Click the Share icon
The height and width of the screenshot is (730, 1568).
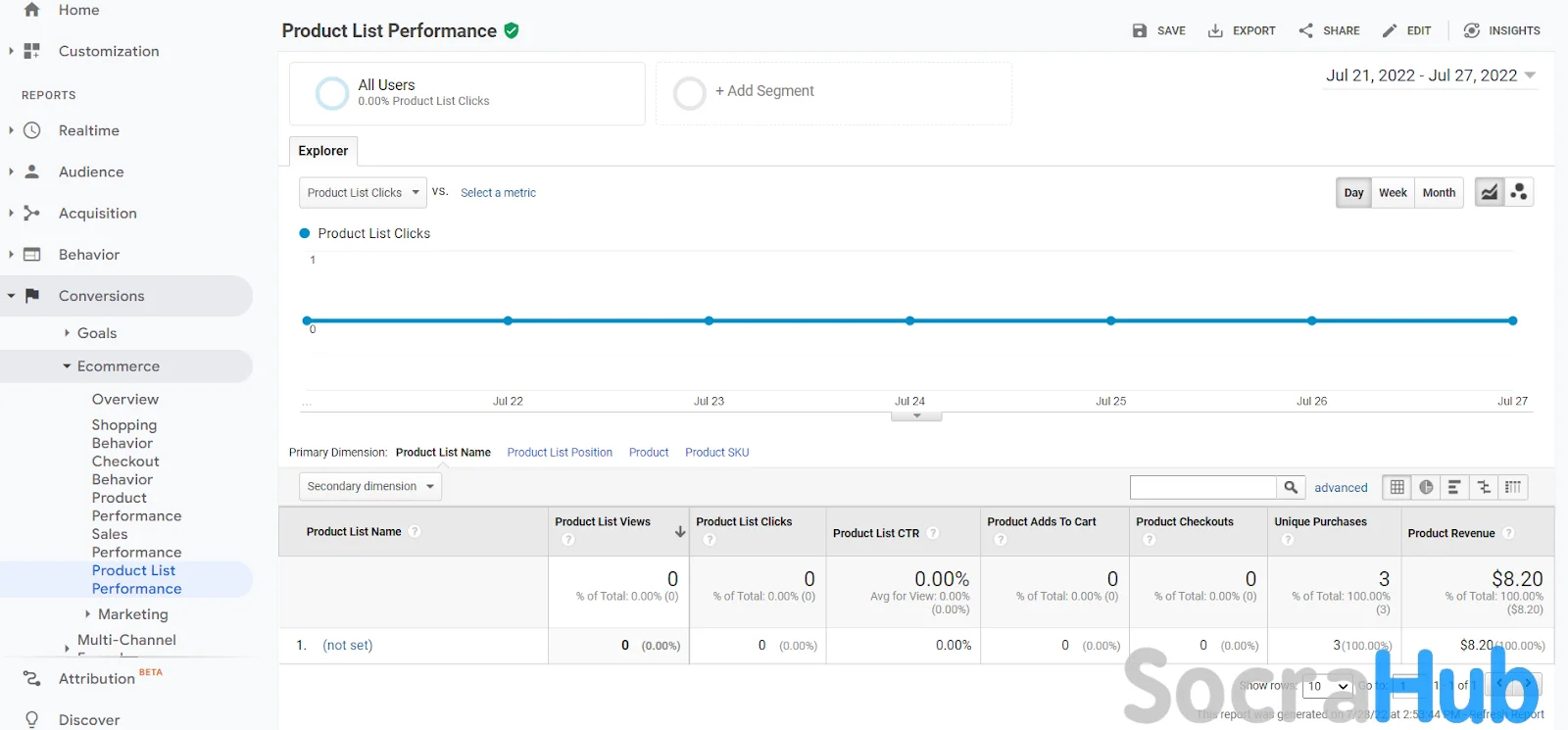[1305, 30]
